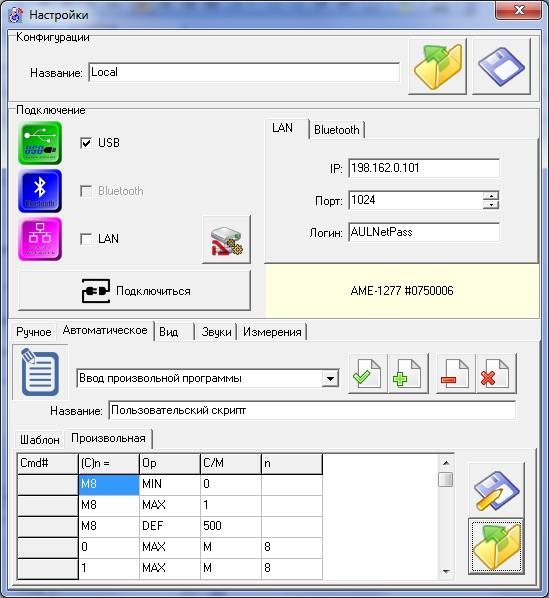The image size is (549, 598).
Task: Enable the LAN checkbox
Action: pos(86,239)
